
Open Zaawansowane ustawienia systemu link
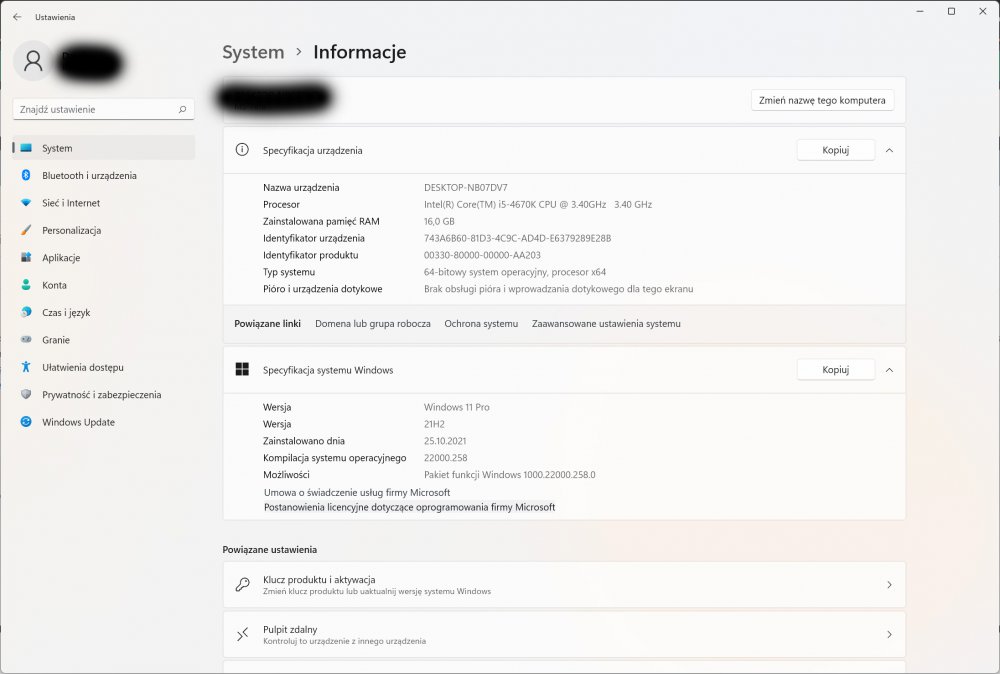tap(606, 324)
